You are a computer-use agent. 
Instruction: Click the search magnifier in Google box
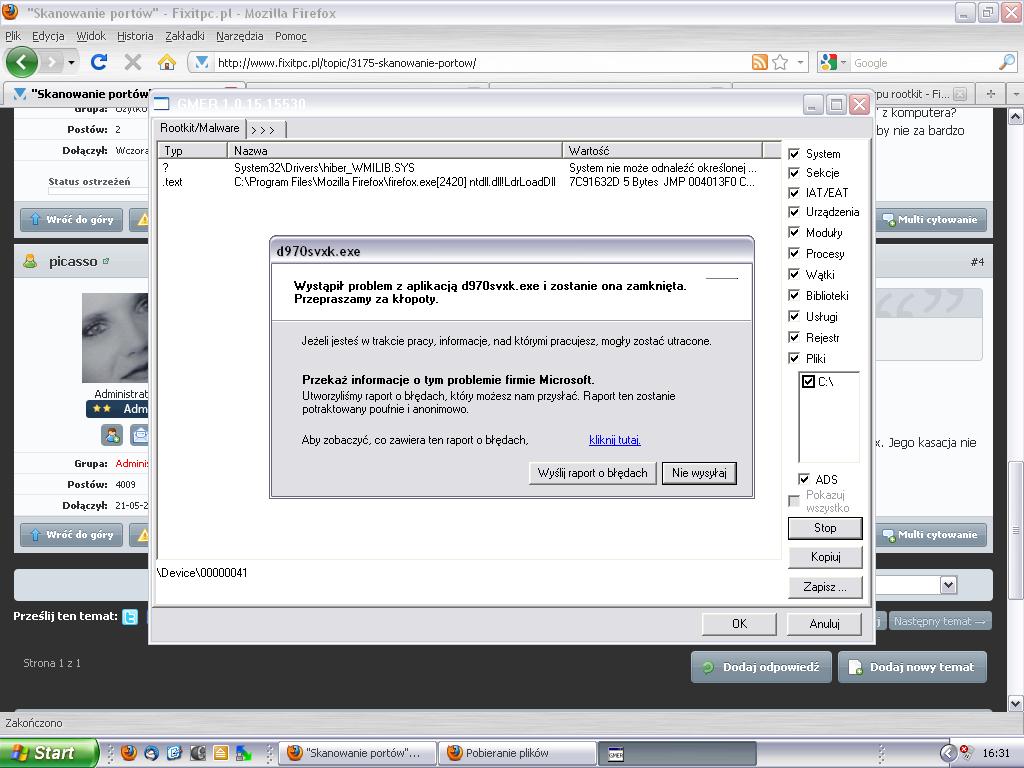click(x=1006, y=62)
